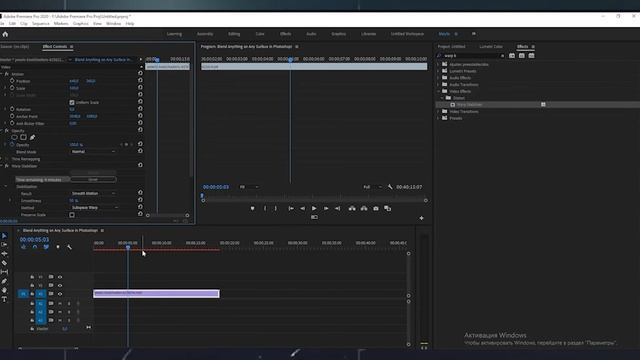
Task: Filter effects by Accelerated Effects badge
Action: click(x=512, y=56)
